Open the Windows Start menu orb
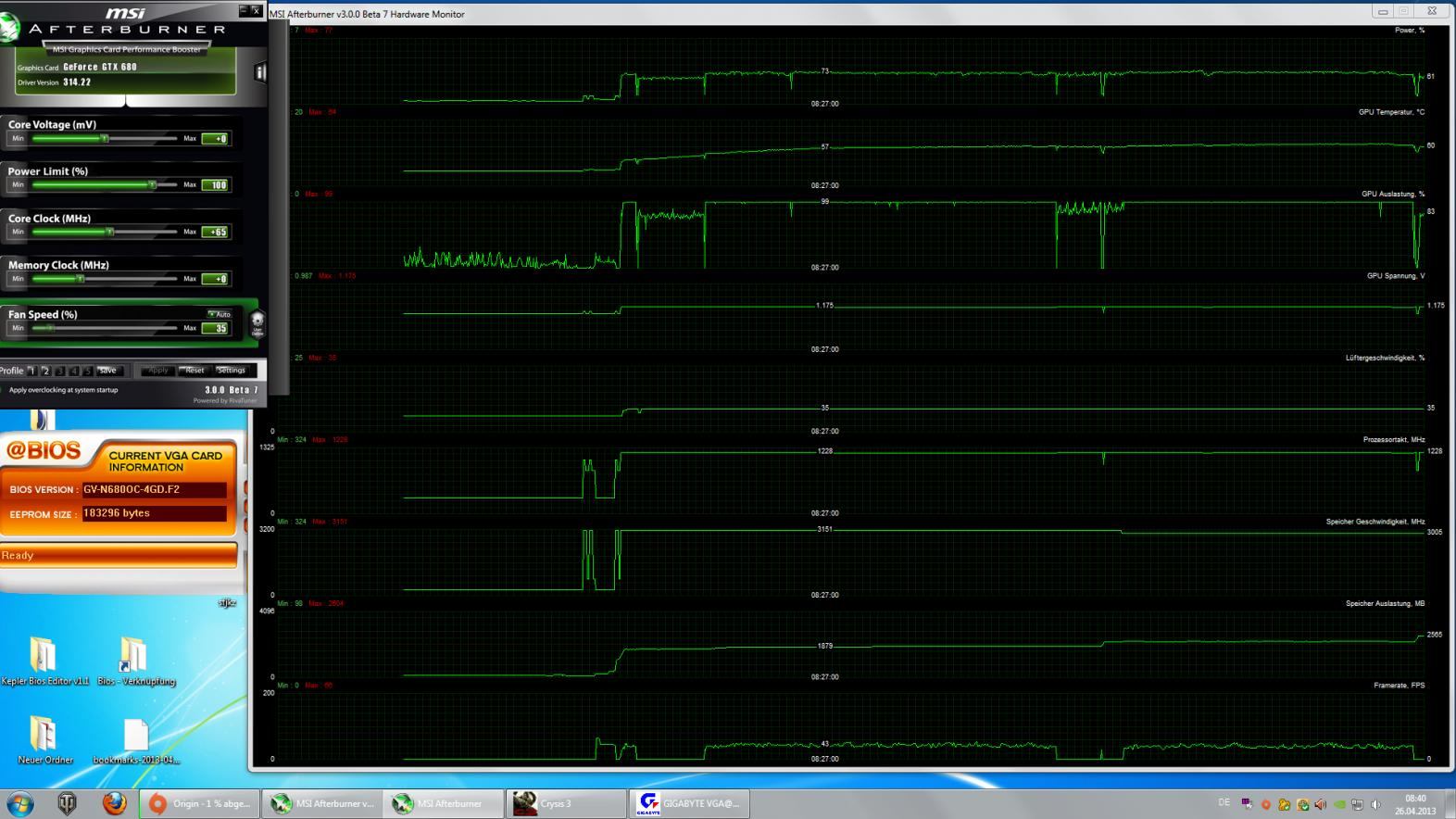Viewport: 1456px width, 819px height. 19,803
